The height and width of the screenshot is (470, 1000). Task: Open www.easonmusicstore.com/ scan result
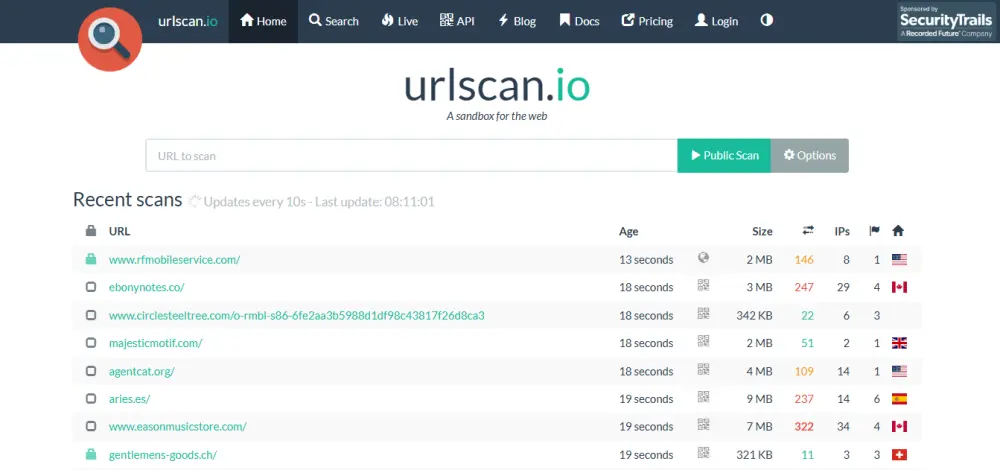point(177,427)
